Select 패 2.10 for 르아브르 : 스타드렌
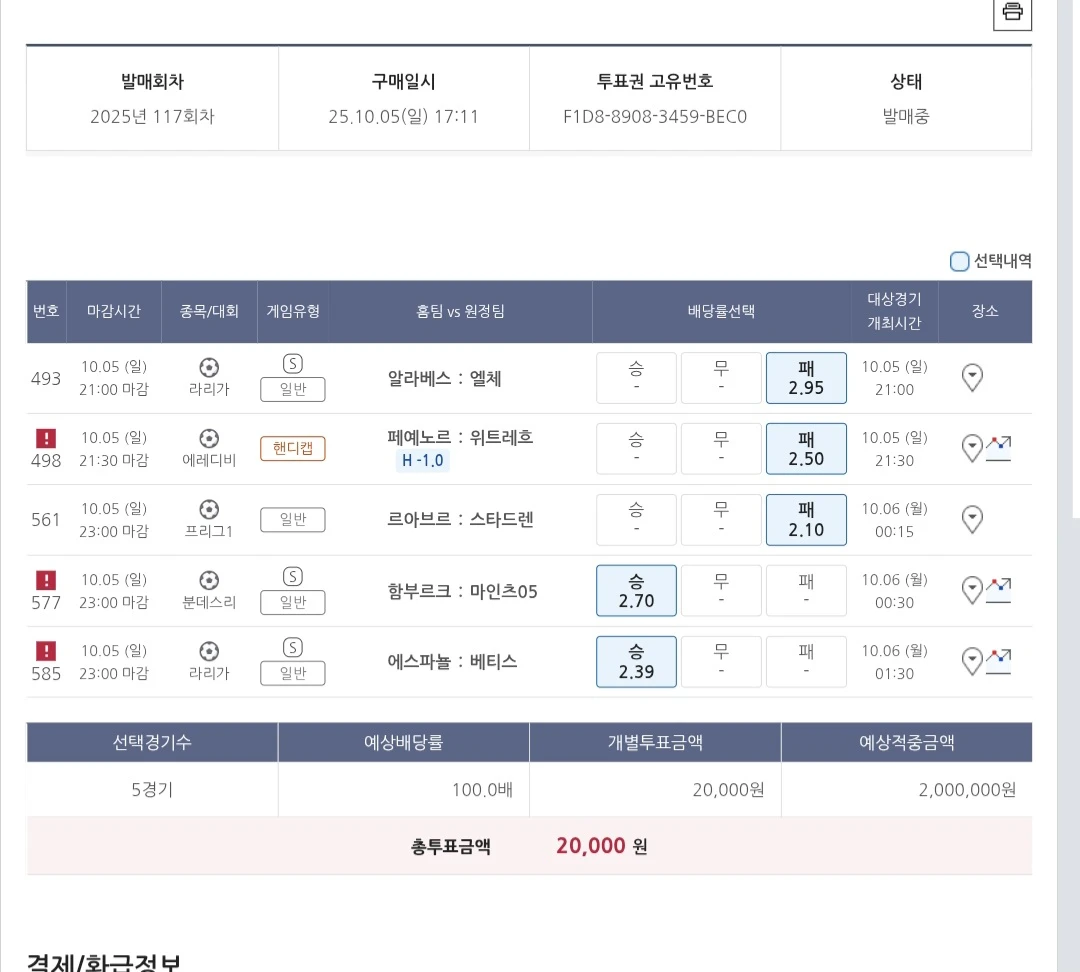The width and height of the screenshot is (1080, 972). [x=806, y=520]
